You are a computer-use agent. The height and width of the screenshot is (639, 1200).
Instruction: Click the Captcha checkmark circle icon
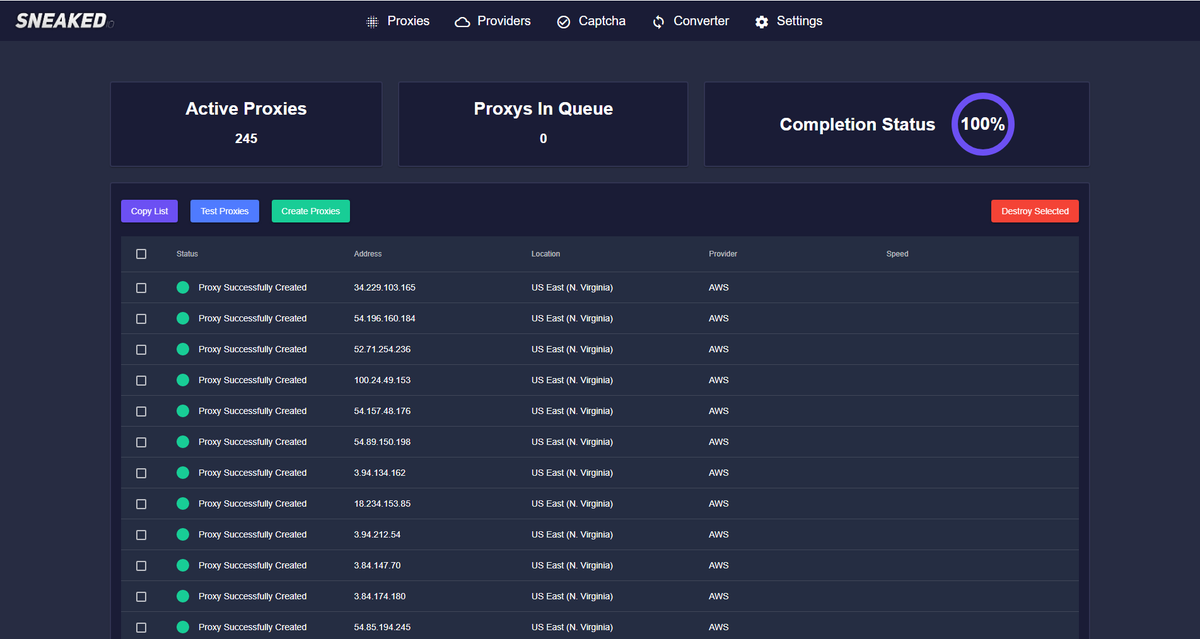point(563,21)
